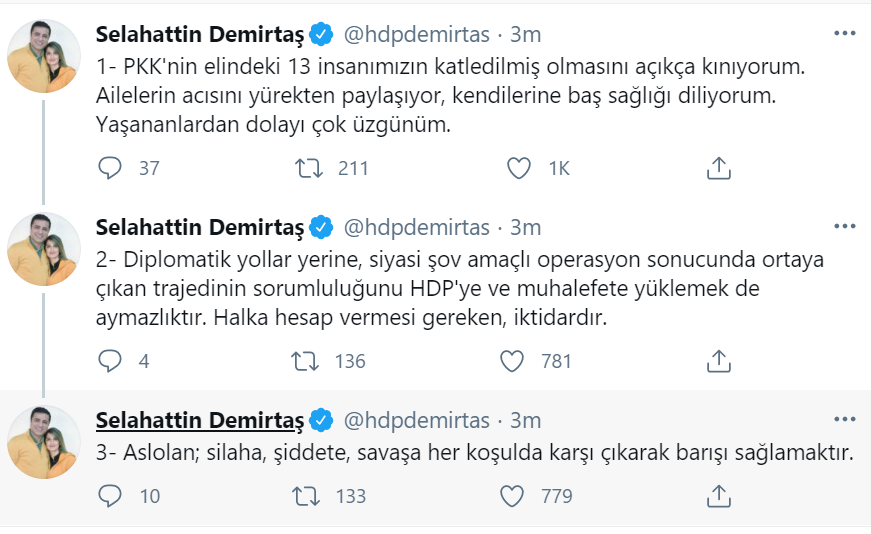Retweet the first tweet with 211 retweets
Image resolution: width=871 pixels, height=534 pixels.
310,168
